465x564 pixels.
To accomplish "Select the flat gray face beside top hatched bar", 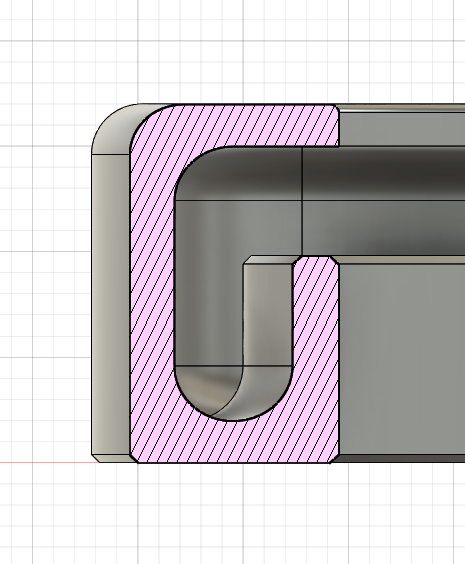I will 402,129.
